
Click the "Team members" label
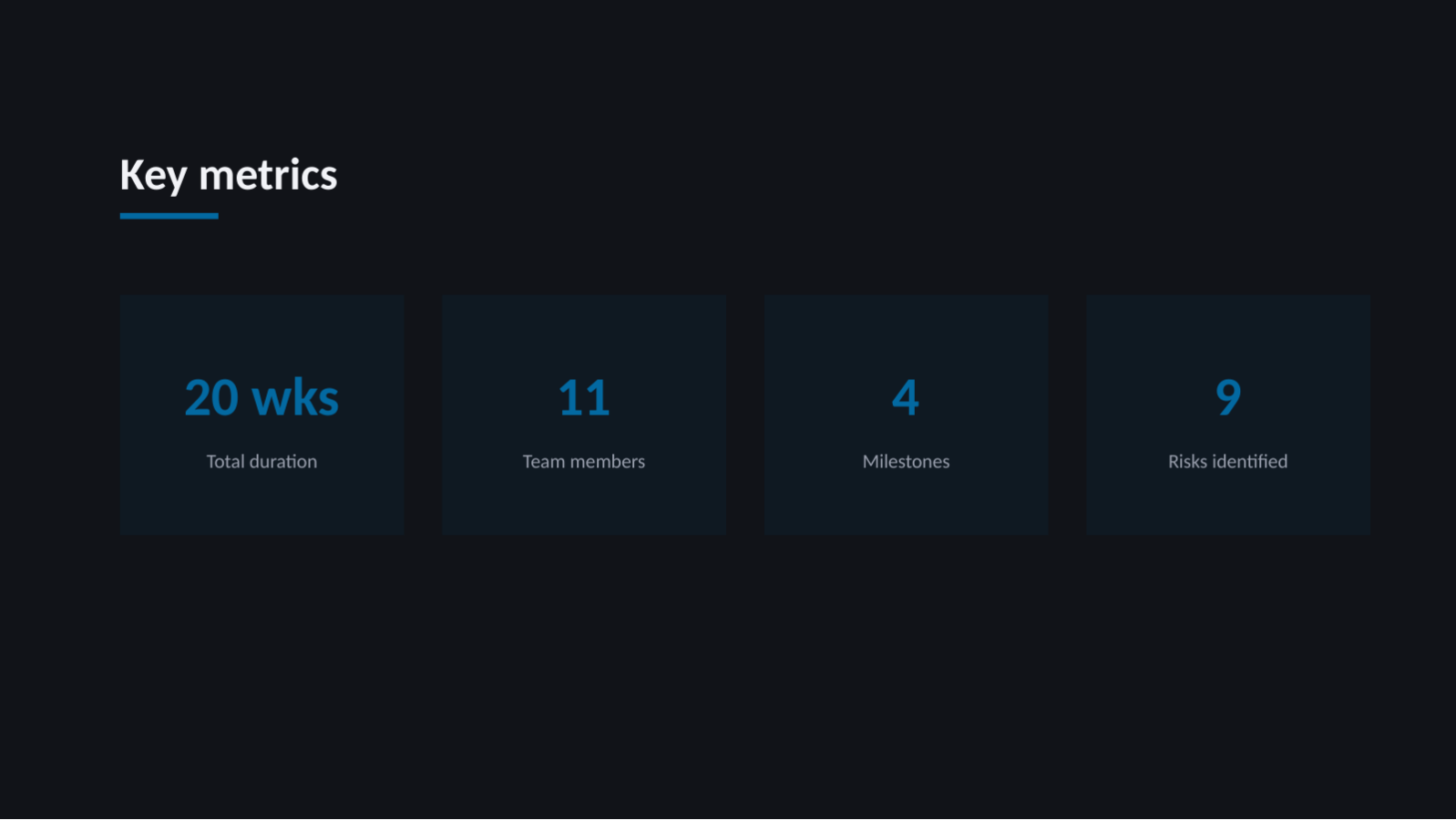pos(584,461)
